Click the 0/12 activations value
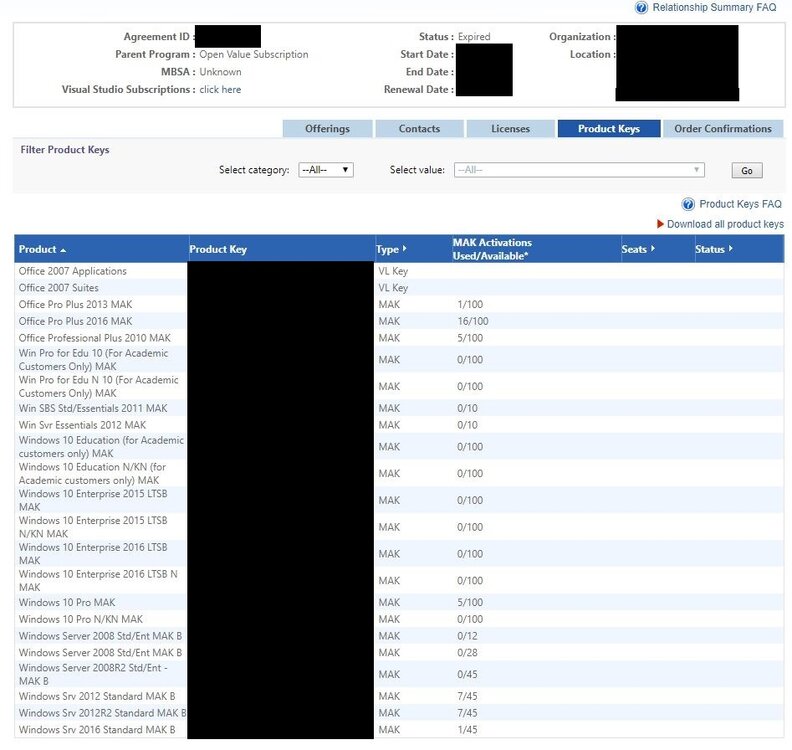 click(x=467, y=636)
